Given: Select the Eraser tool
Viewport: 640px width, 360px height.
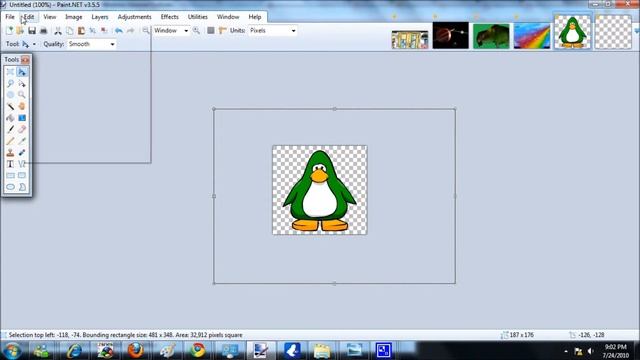Looking at the screenshot, I should click(22, 129).
